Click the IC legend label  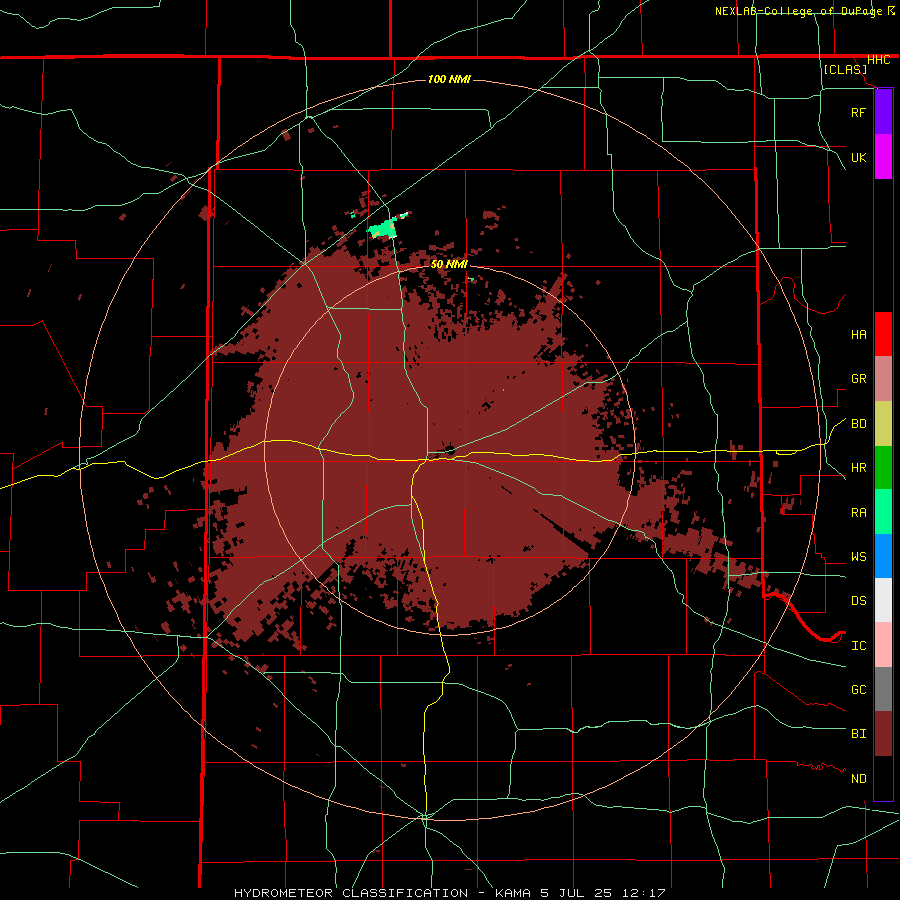point(858,646)
